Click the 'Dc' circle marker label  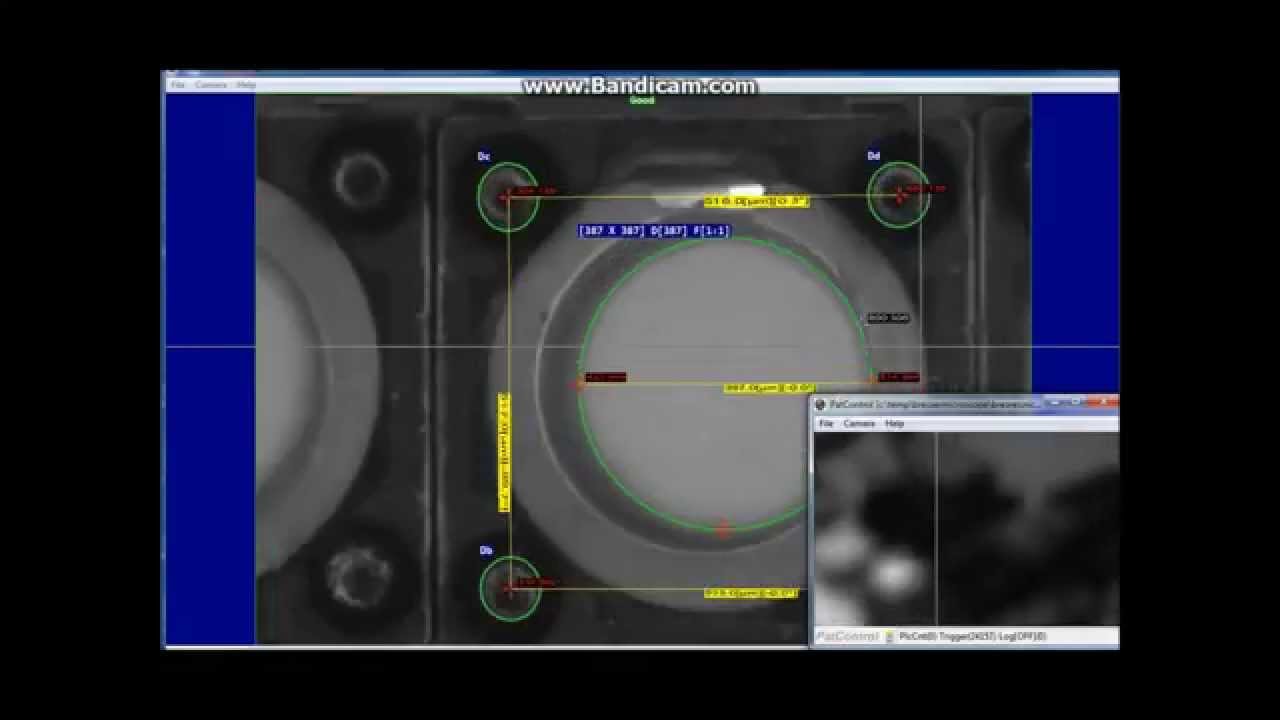point(484,157)
